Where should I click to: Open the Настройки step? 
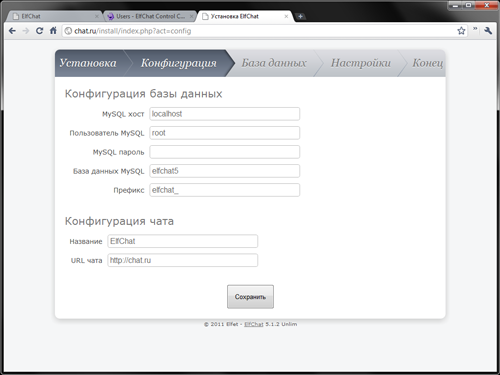tap(361, 63)
